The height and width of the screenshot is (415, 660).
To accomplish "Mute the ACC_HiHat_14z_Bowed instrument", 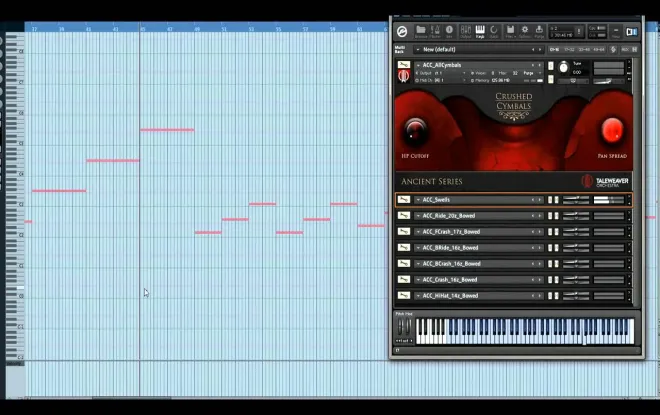I will click(556, 296).
